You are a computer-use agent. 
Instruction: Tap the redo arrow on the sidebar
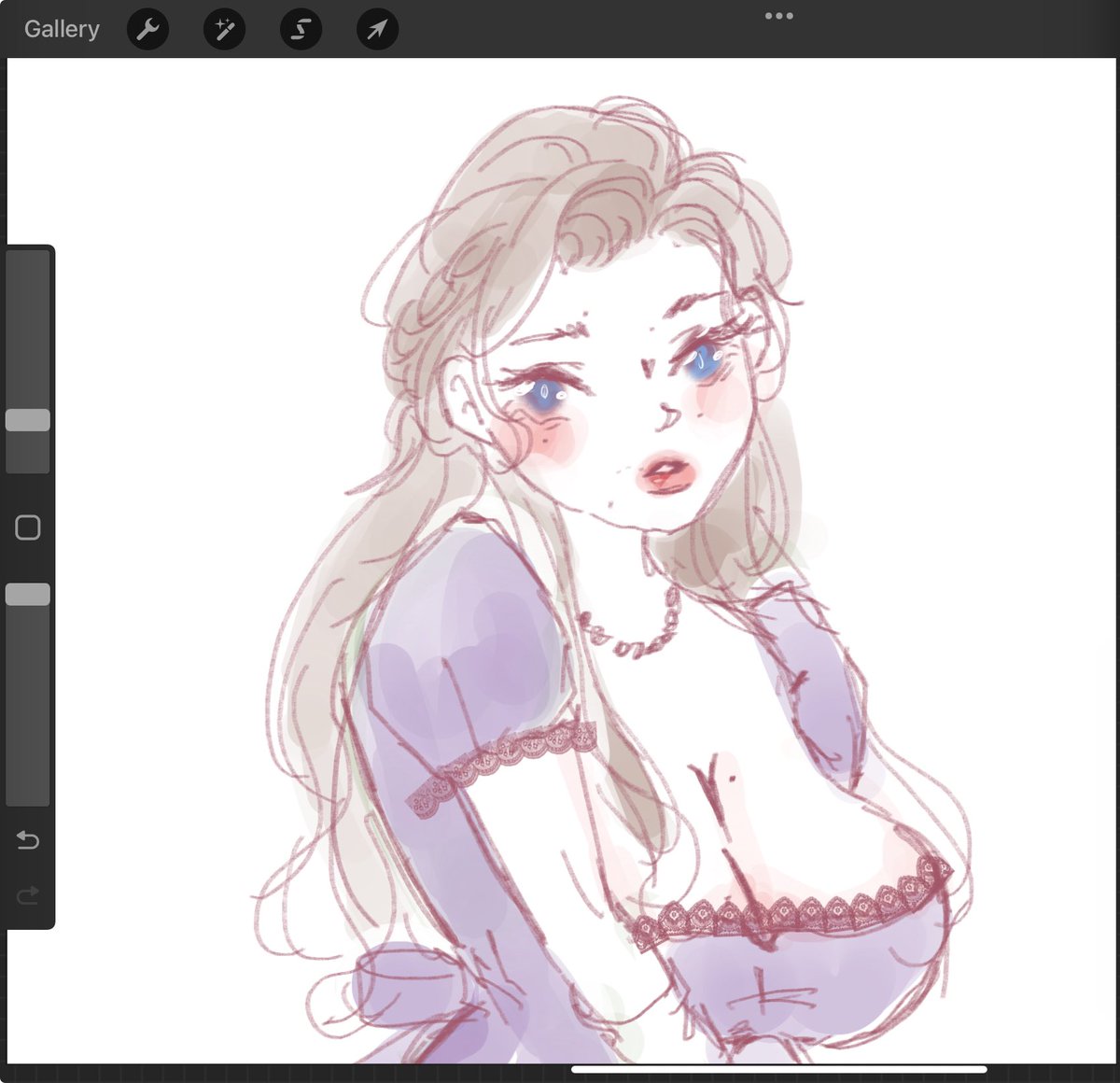pos(27,894)
